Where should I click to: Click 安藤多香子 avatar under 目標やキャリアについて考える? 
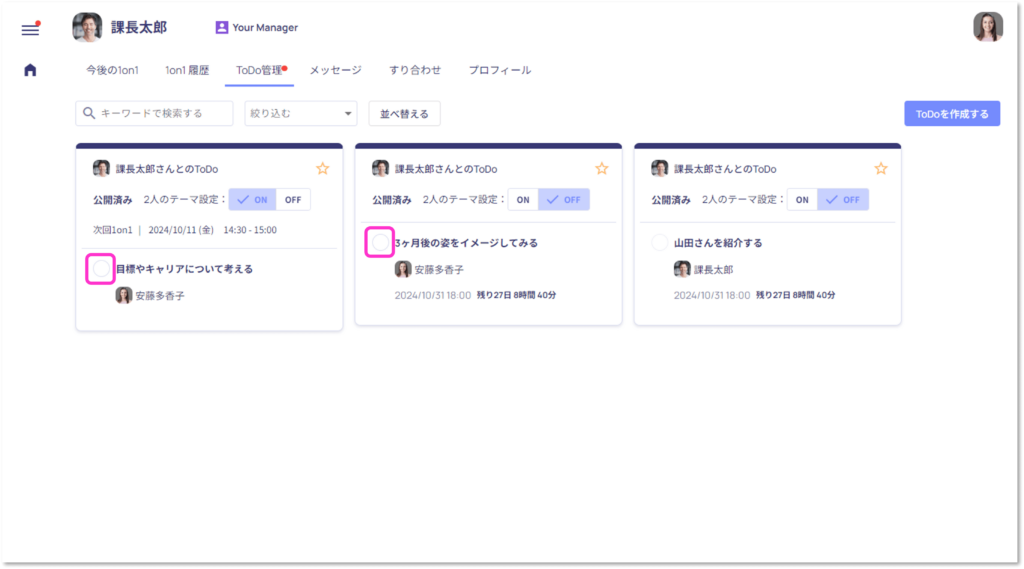point(123,295)
